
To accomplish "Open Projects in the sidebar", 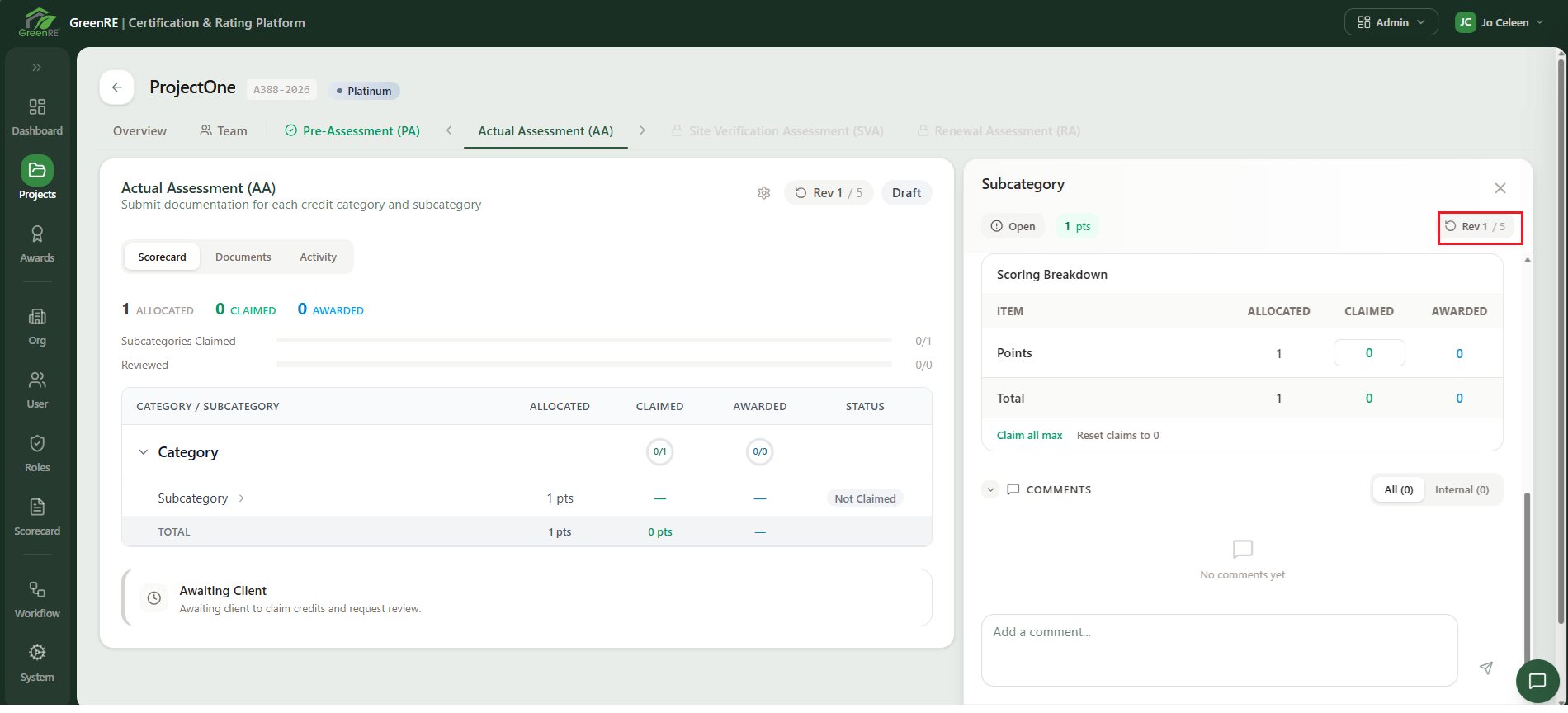I will (37, 178).
